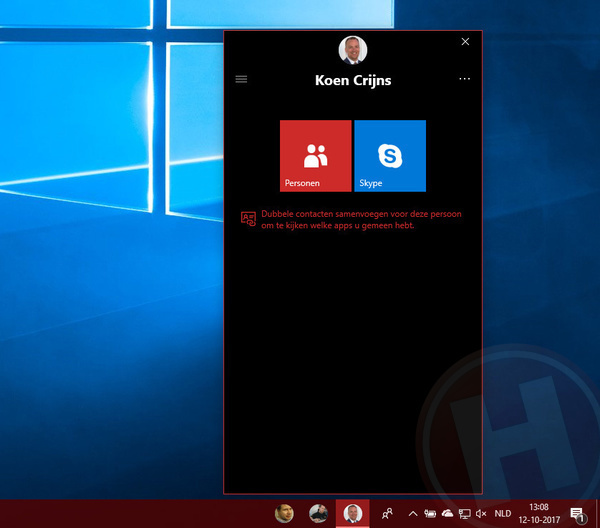Open the Action Center notifications icon
Image resolution: width=600 pixels, height=528 pixels.
coord(578,515)
